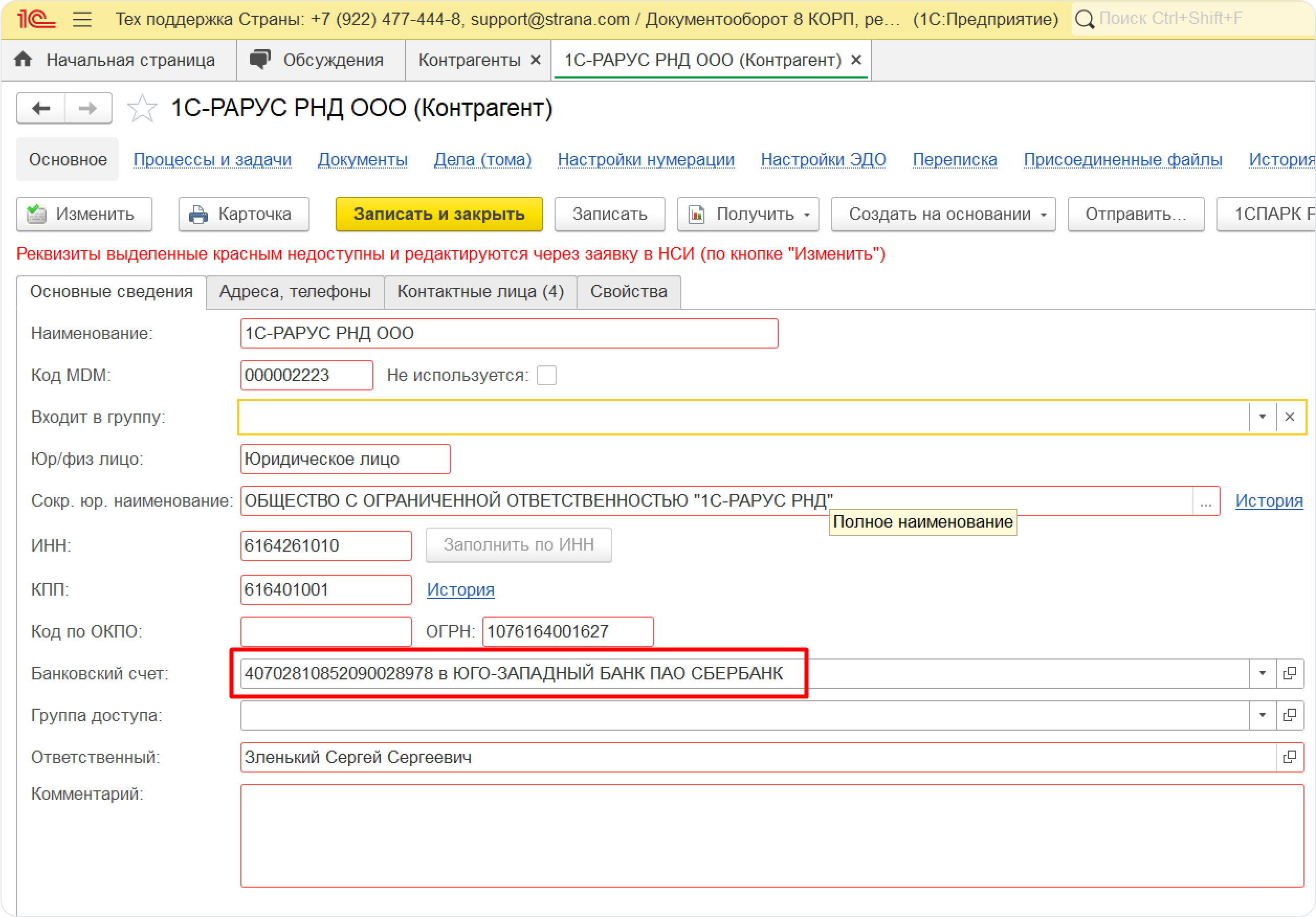Viewport: 1316px width, 917px height.
Task: Open the Группа доступа dropdown list
Action: 1262,715
